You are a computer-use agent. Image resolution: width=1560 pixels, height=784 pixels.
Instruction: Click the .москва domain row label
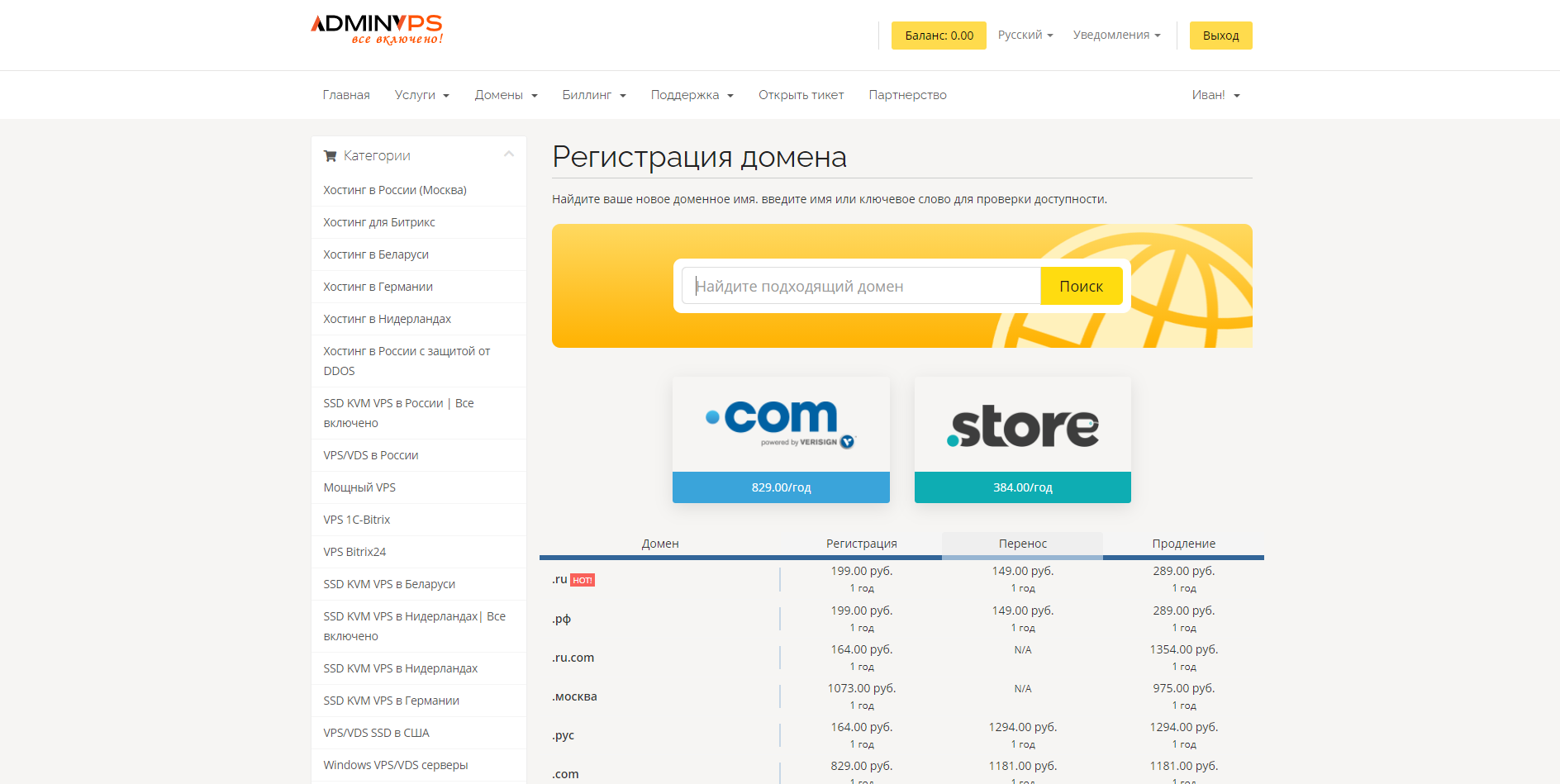[x=574, y=696]
